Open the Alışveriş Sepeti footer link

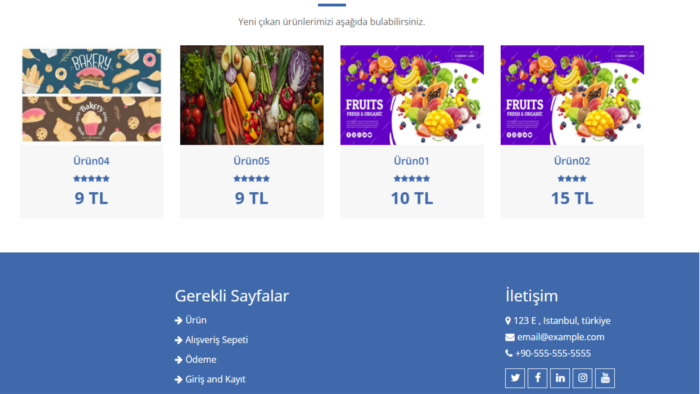[217, 340]
